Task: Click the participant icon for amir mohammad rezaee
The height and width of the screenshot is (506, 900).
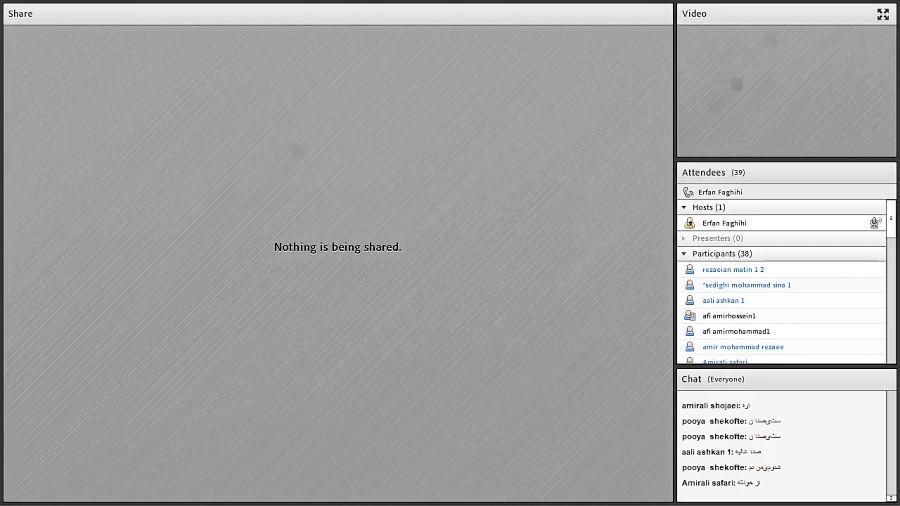Action: coord(689,347)
